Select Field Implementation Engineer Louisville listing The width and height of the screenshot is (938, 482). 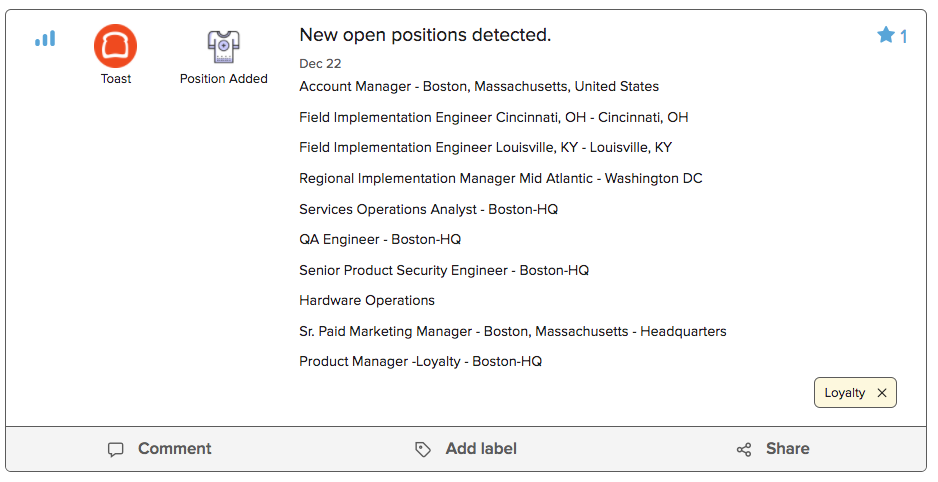[x=485, y=148]
